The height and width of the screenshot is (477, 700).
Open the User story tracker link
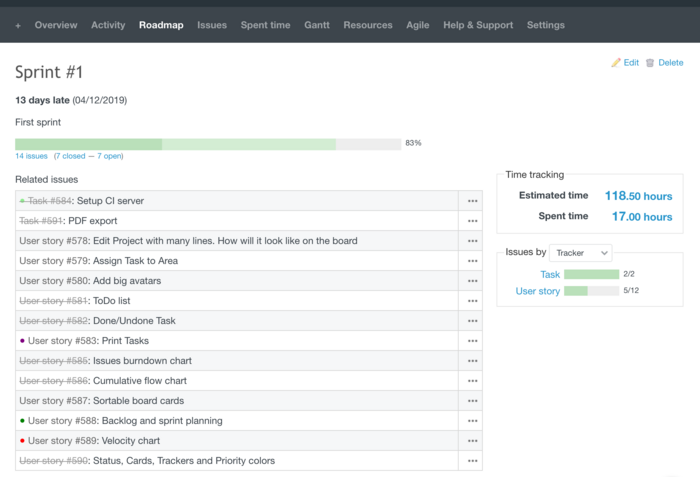click(537, 291)
